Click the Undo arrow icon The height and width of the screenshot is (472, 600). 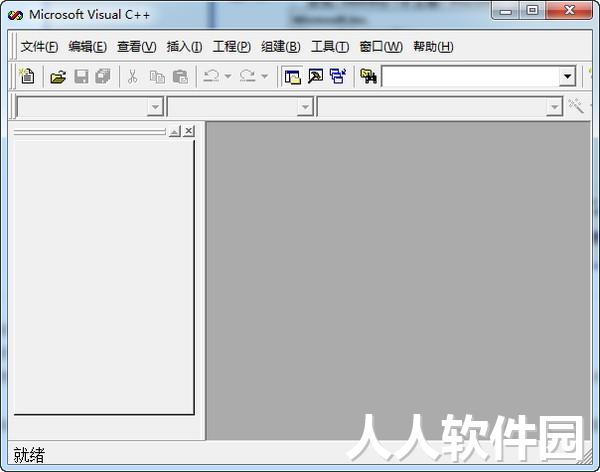tap(211, 76)
